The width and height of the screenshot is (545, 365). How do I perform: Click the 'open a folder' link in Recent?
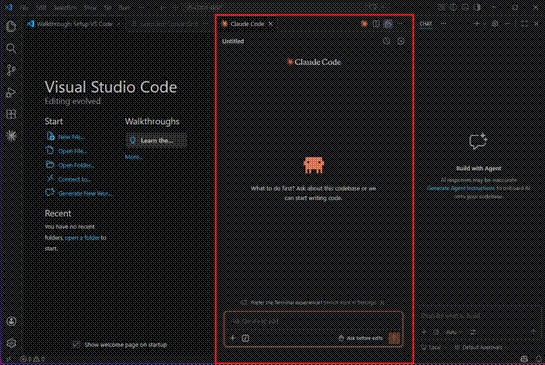pyautogui.click(x=82, y=238)
